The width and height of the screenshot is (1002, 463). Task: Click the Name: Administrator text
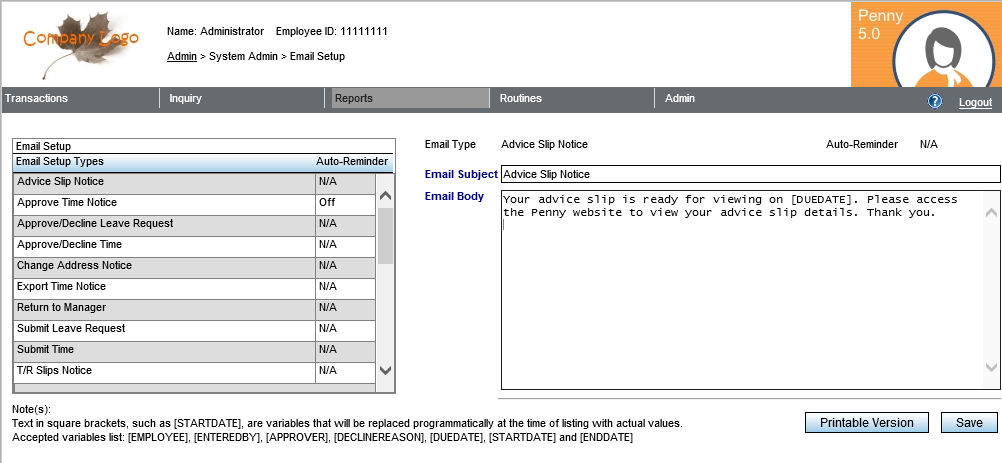tap(215, 31)
